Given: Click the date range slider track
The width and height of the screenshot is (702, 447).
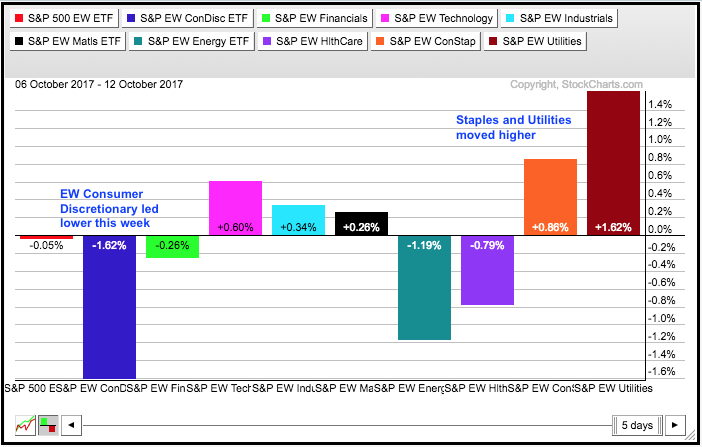Looking at the screenshot, I should [x=340, y=424].
